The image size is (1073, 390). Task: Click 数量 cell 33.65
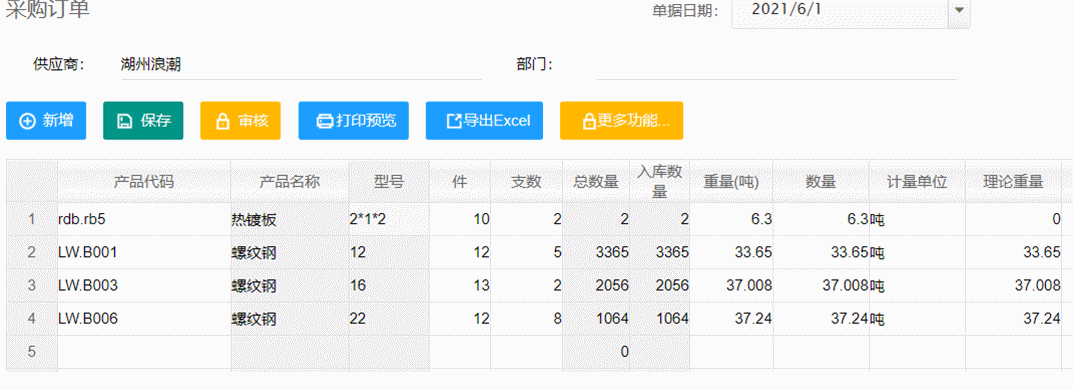821,252
